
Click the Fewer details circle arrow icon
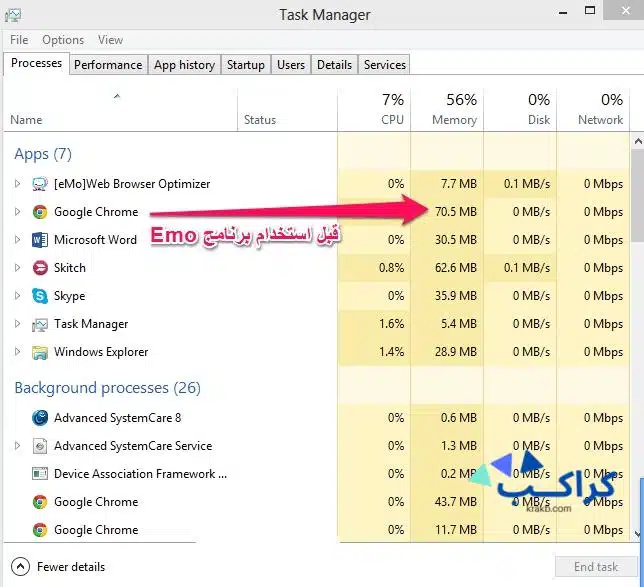pyautogui.click(x=21, y=567)
